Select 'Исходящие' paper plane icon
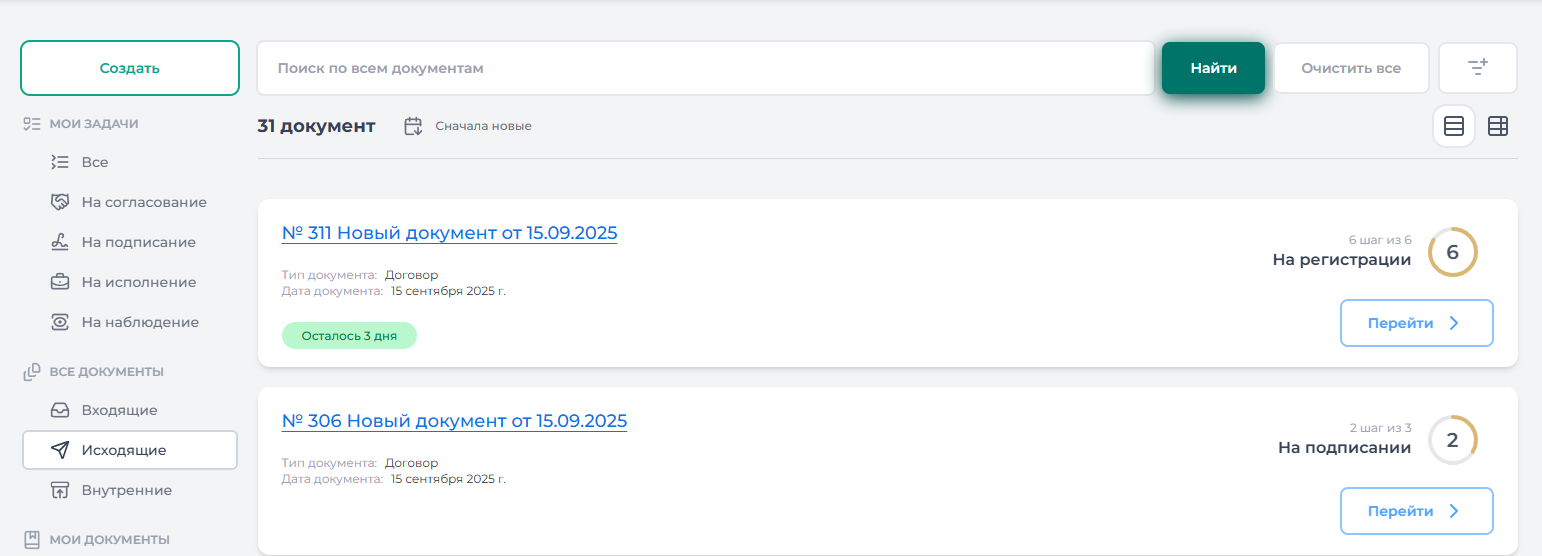The height and width of the screenshot is (556, 1542). [60, 450]
